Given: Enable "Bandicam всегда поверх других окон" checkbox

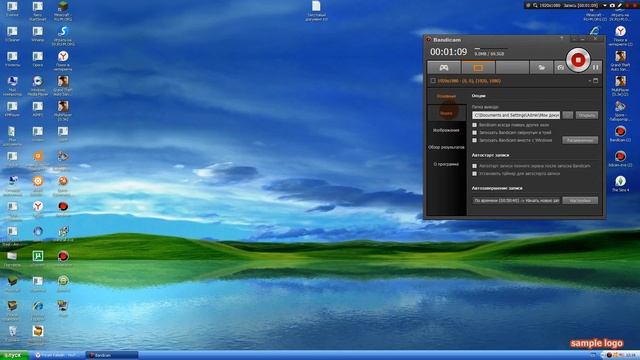Looking at the screenshot, I should 474,125.
